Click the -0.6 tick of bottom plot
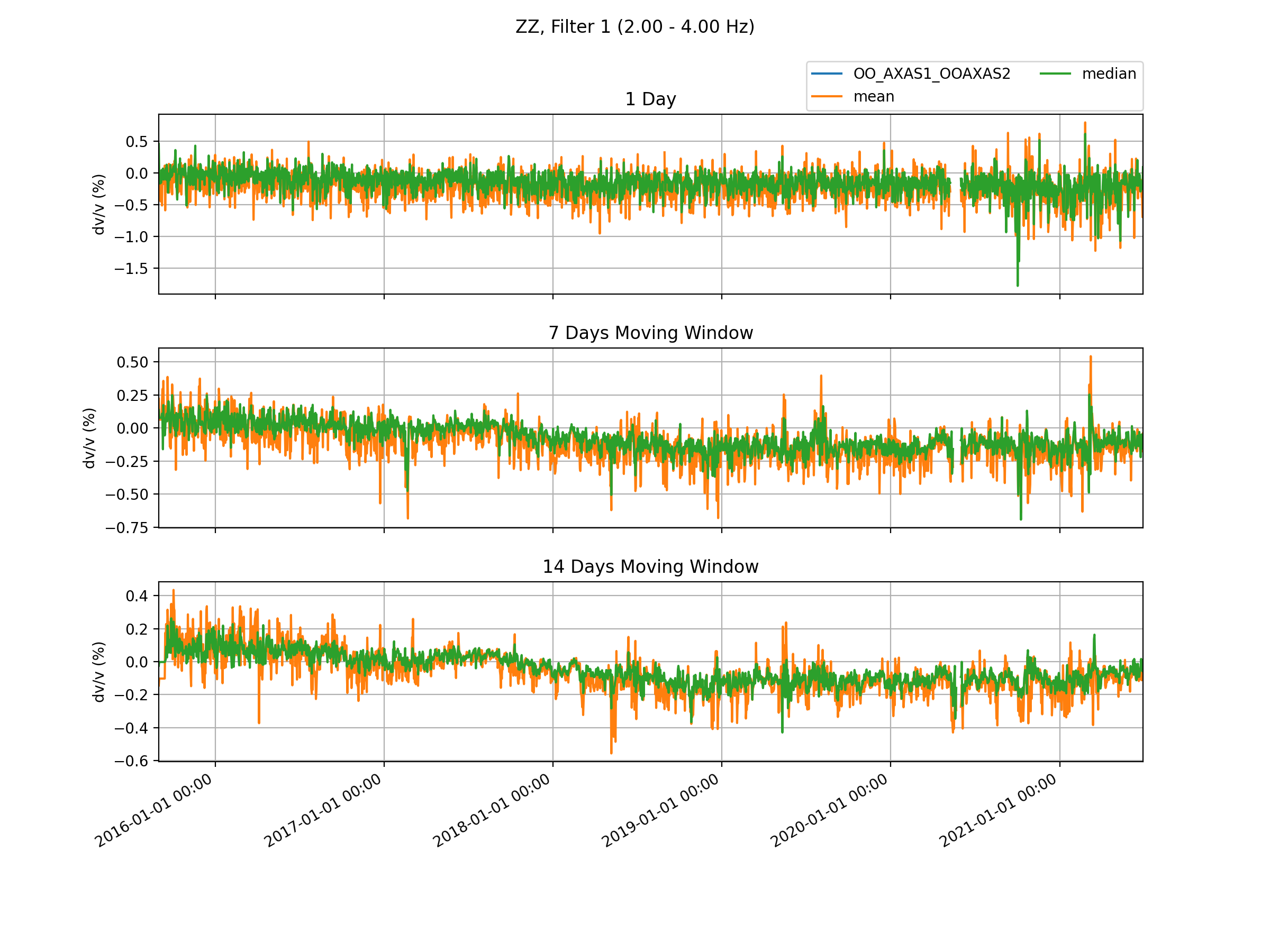 point(131,762)
